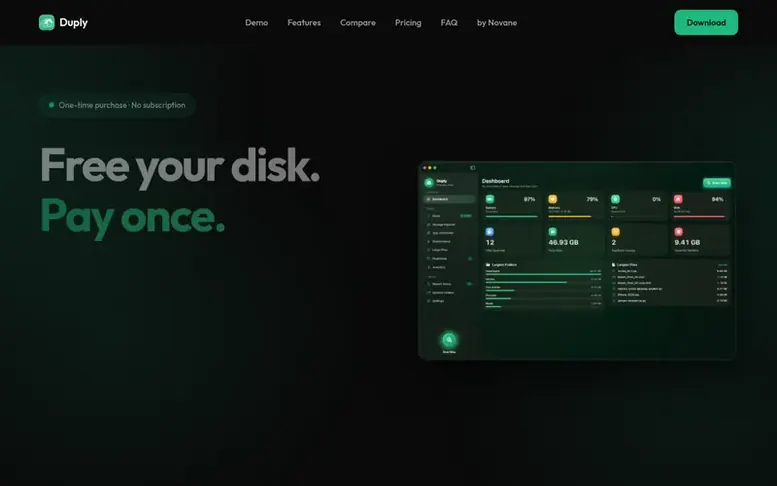Click the Pay once headline

(x=132, y=217)
